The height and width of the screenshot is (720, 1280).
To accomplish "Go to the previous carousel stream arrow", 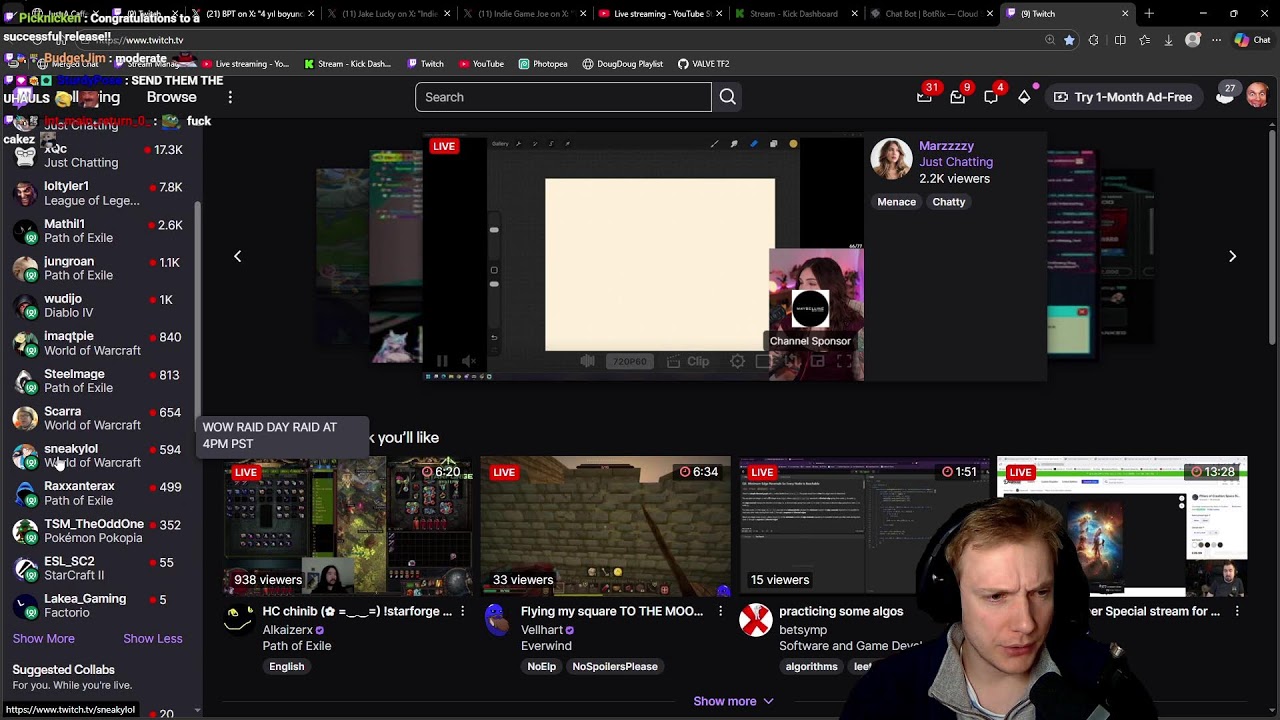I will click(237, 256).
